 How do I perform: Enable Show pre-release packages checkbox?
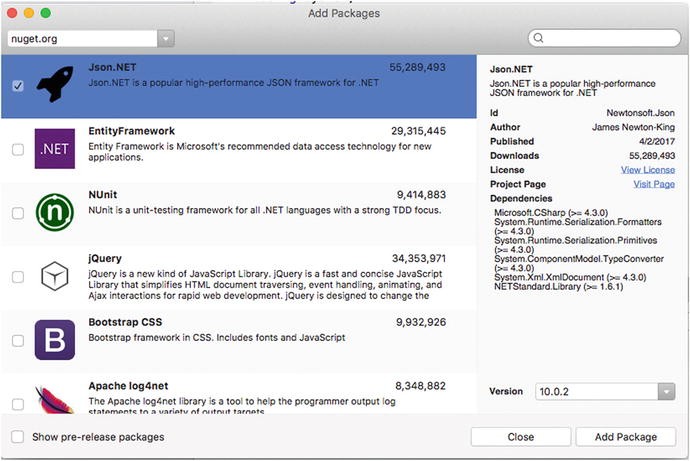18,437
